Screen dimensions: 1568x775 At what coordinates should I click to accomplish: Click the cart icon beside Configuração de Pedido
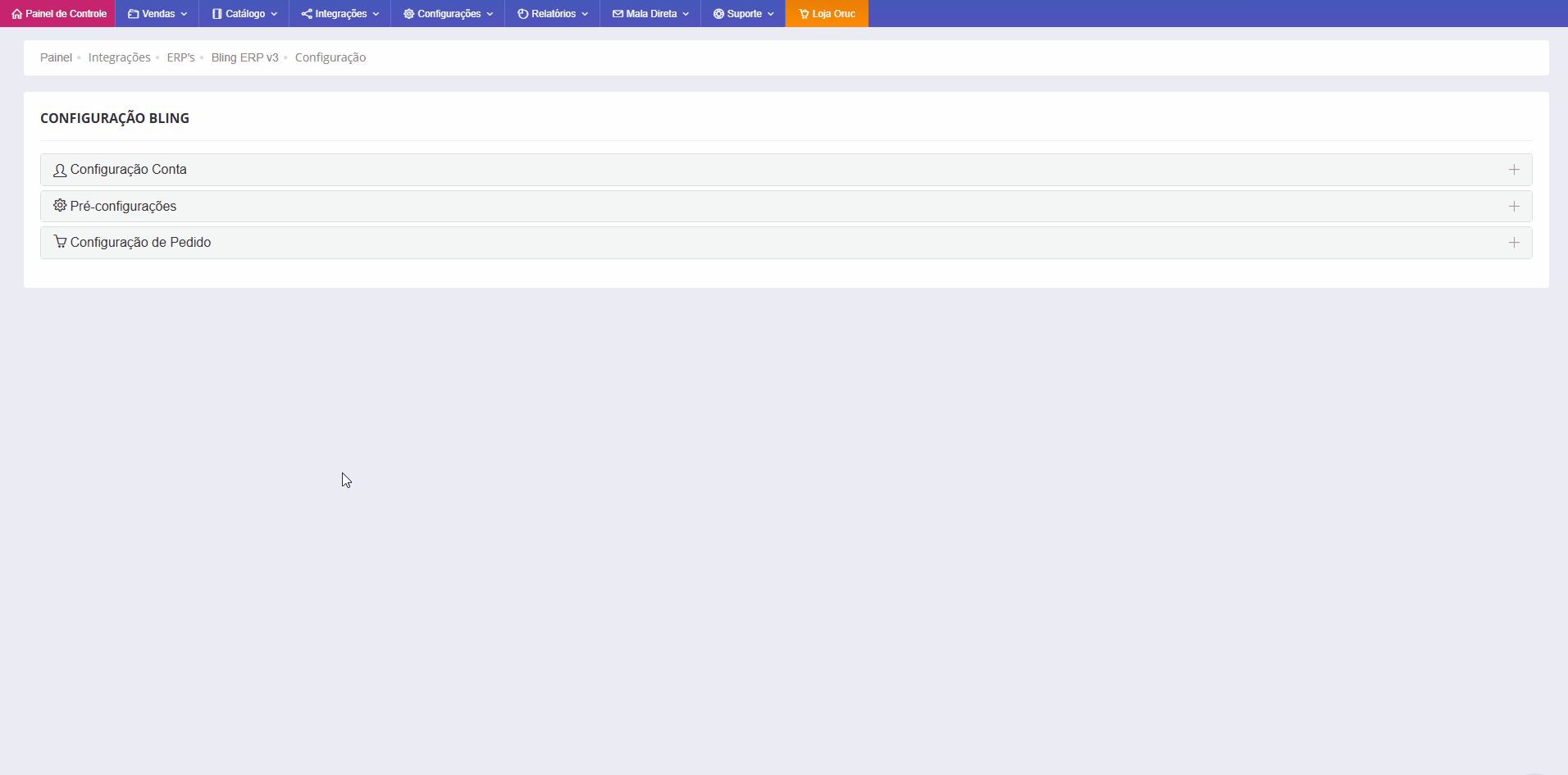(x=60, y=242)
